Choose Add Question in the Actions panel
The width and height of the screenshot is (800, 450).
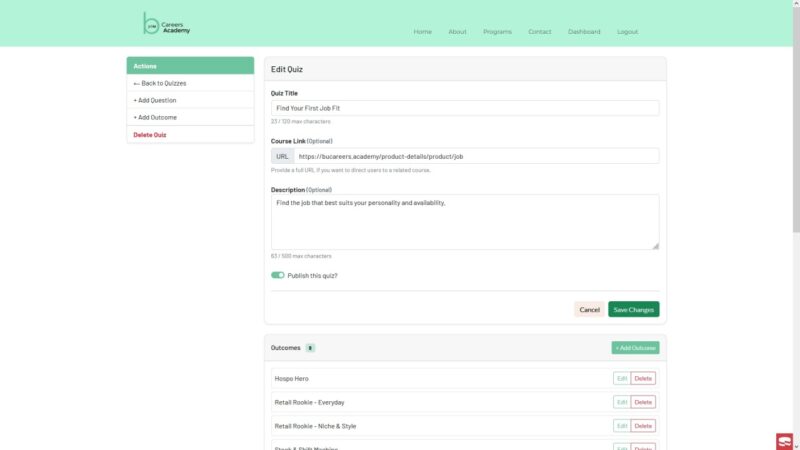tap(190, 100)
